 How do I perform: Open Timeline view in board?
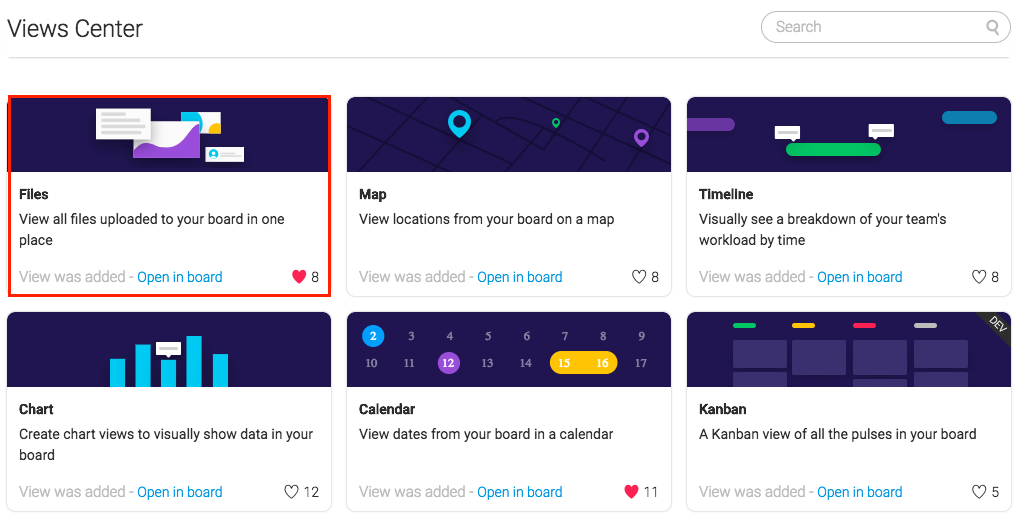click(859, 277)
